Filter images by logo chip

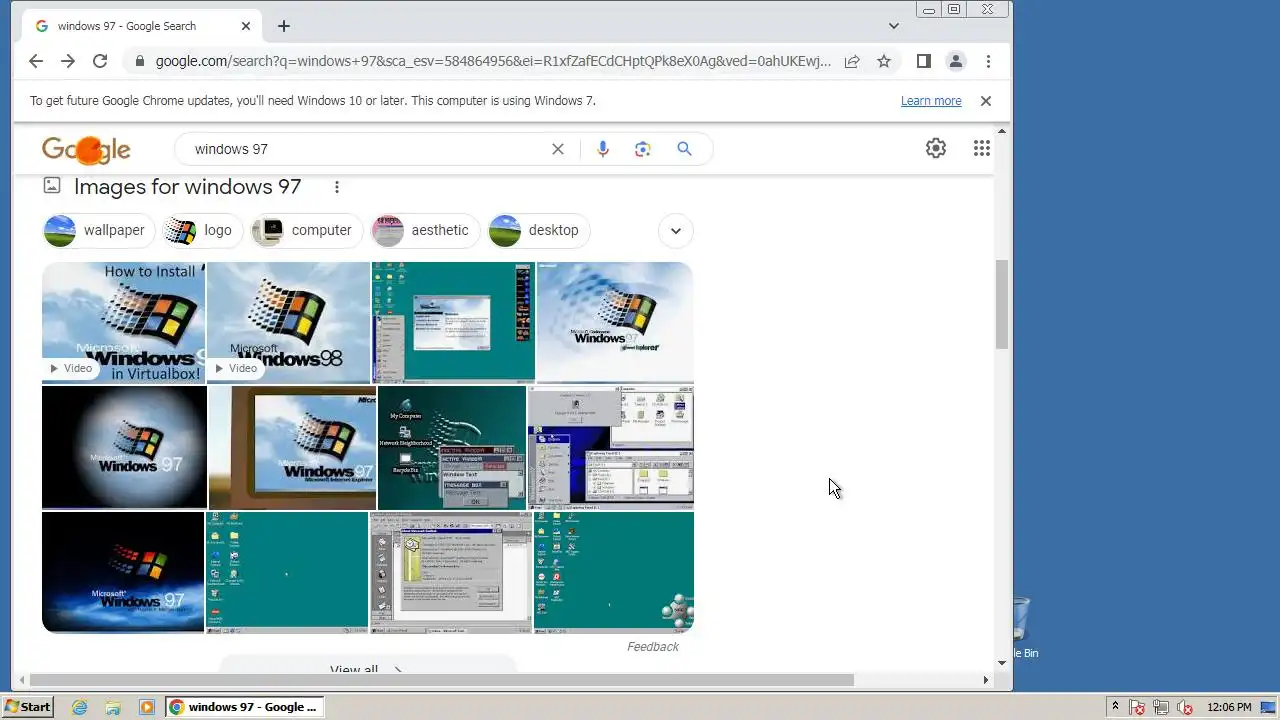[202, 230]
